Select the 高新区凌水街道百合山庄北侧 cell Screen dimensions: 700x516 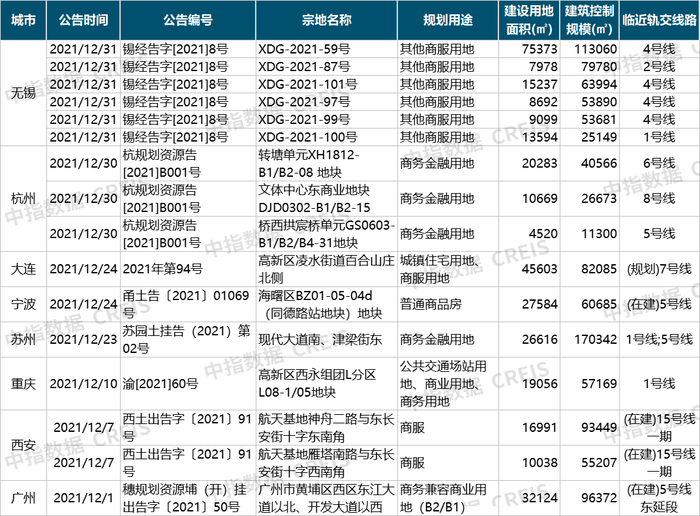pyautogui.click(x=326, y=269)
